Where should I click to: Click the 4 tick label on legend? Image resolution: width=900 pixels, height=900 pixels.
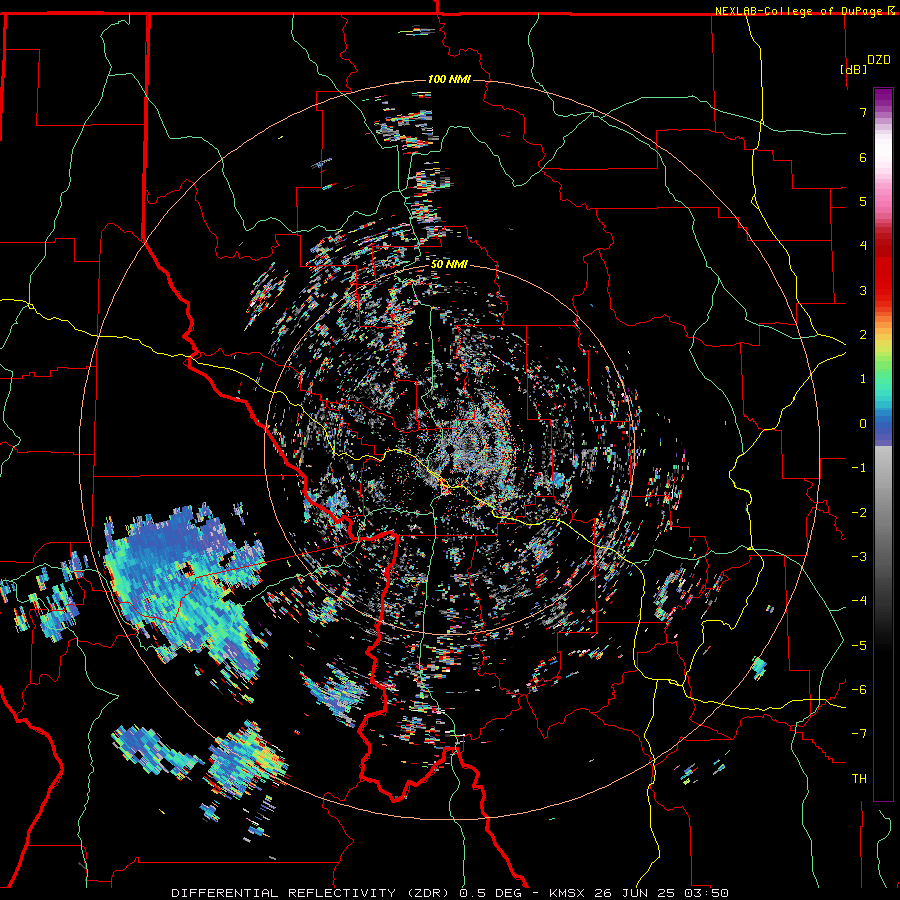pos(863,246)
